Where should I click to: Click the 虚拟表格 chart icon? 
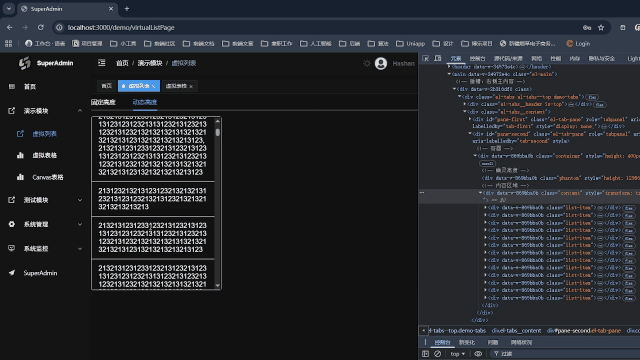20,155
